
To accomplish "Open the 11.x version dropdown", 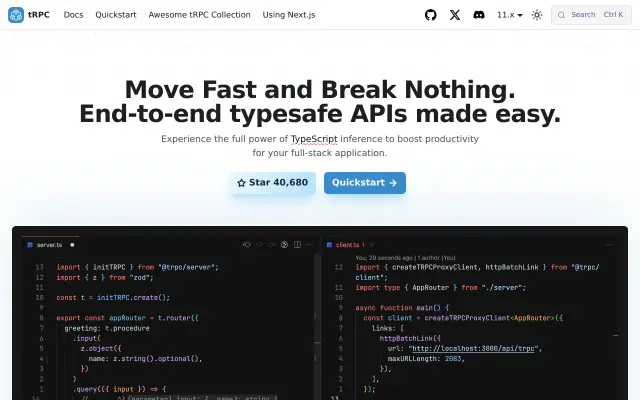I will (x=509, y=15).
